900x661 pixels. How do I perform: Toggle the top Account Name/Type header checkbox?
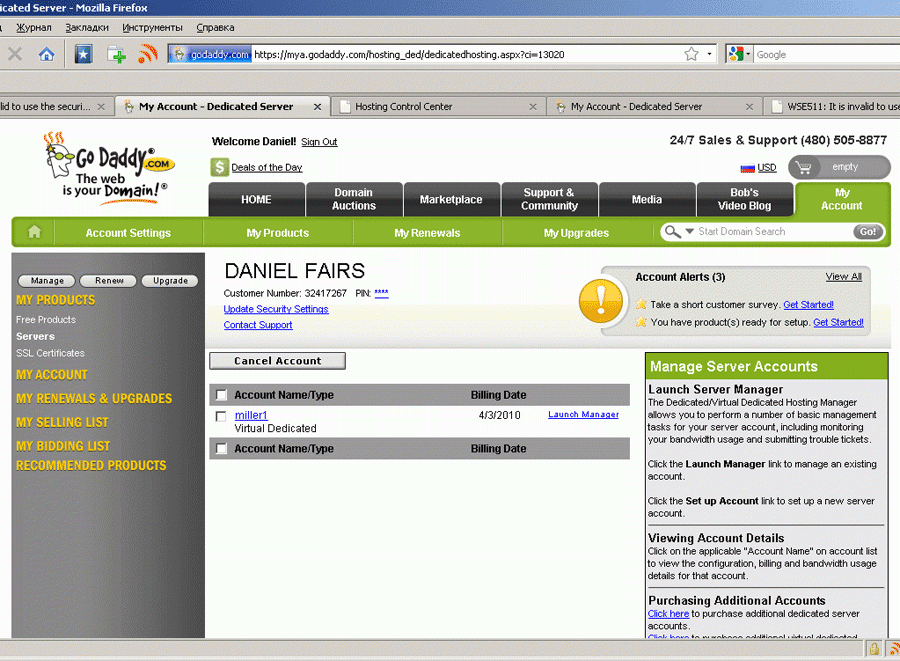point(221,395)
